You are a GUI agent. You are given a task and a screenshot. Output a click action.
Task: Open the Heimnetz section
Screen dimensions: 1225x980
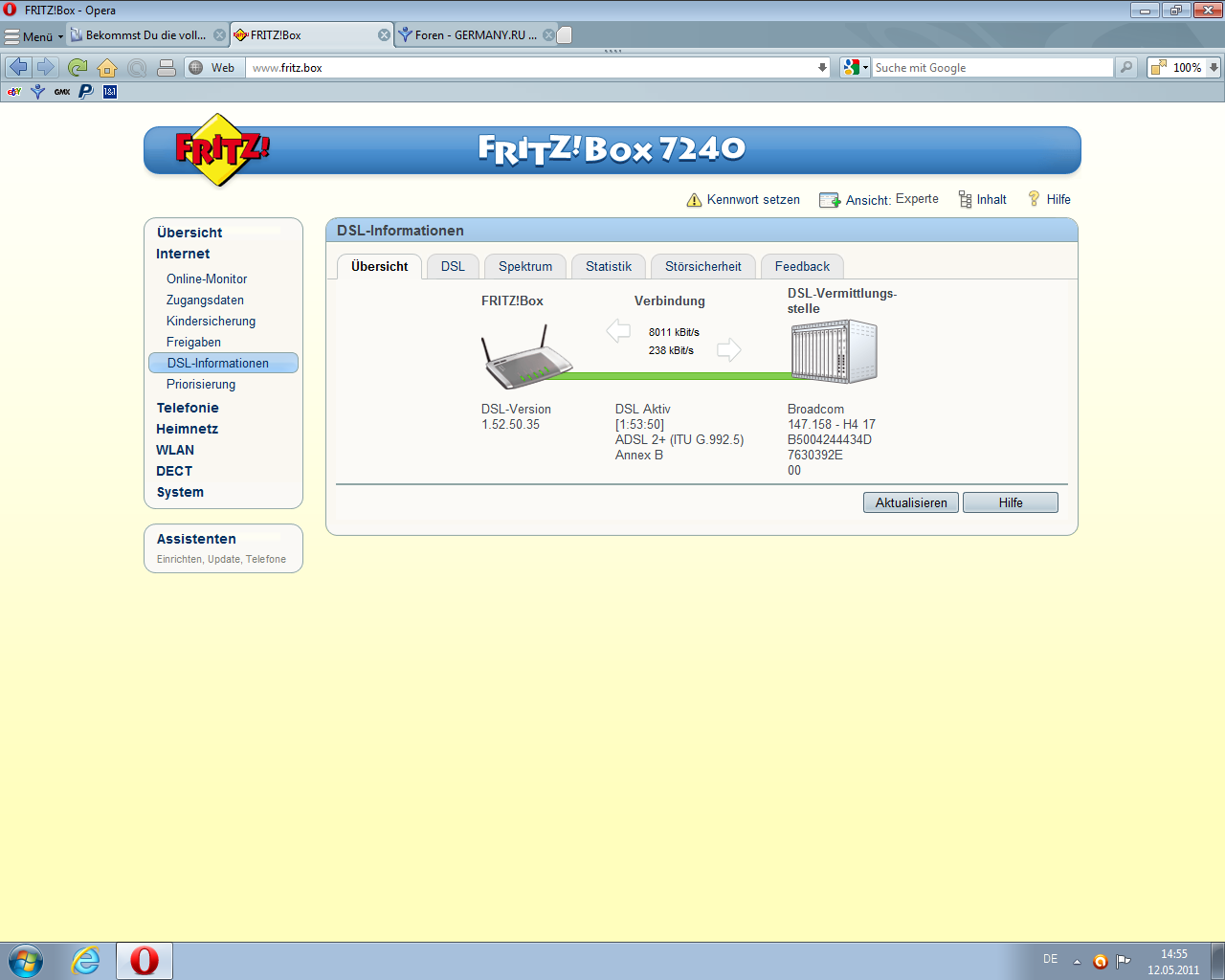[x=187, y=429]
